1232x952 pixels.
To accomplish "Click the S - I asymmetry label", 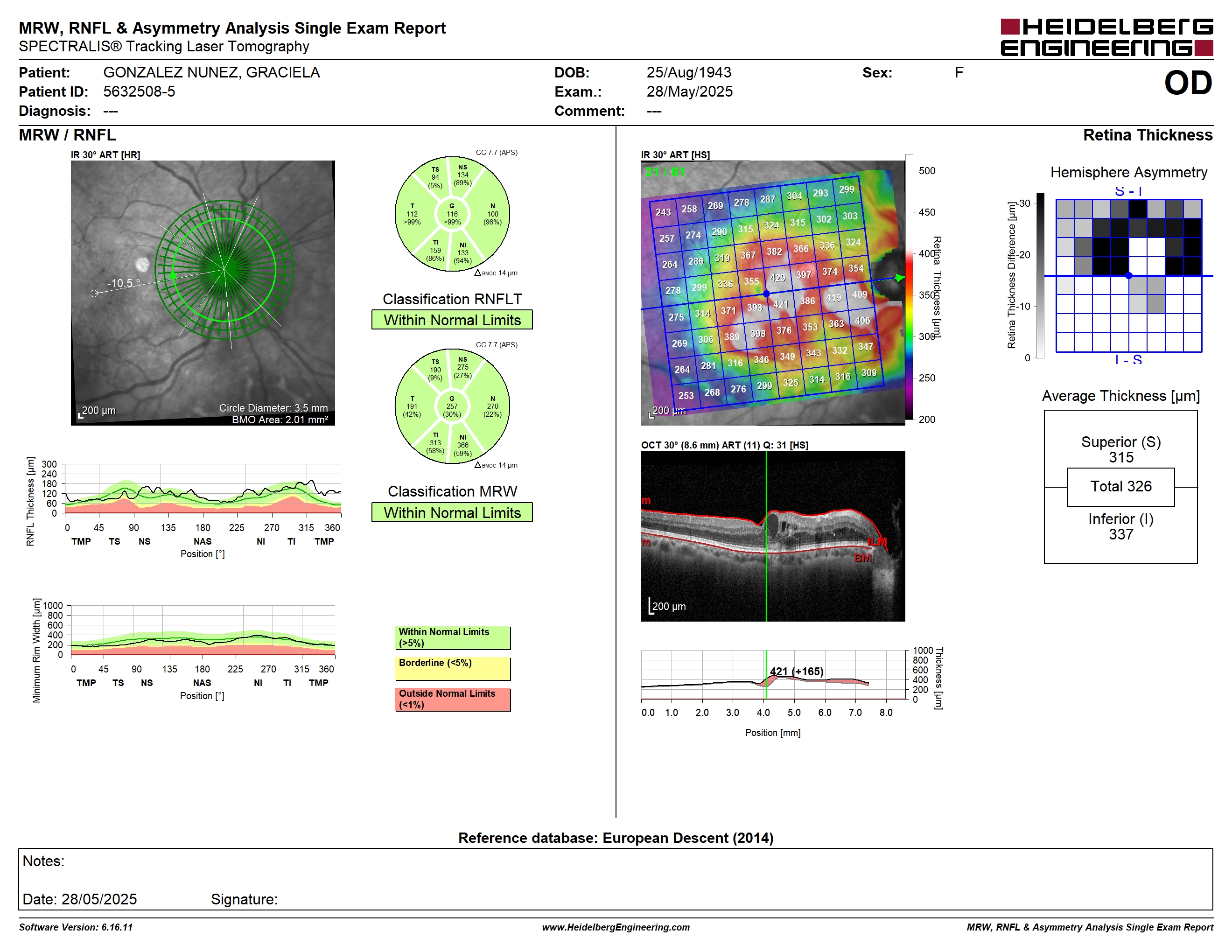I will (x=1128, y=191).
